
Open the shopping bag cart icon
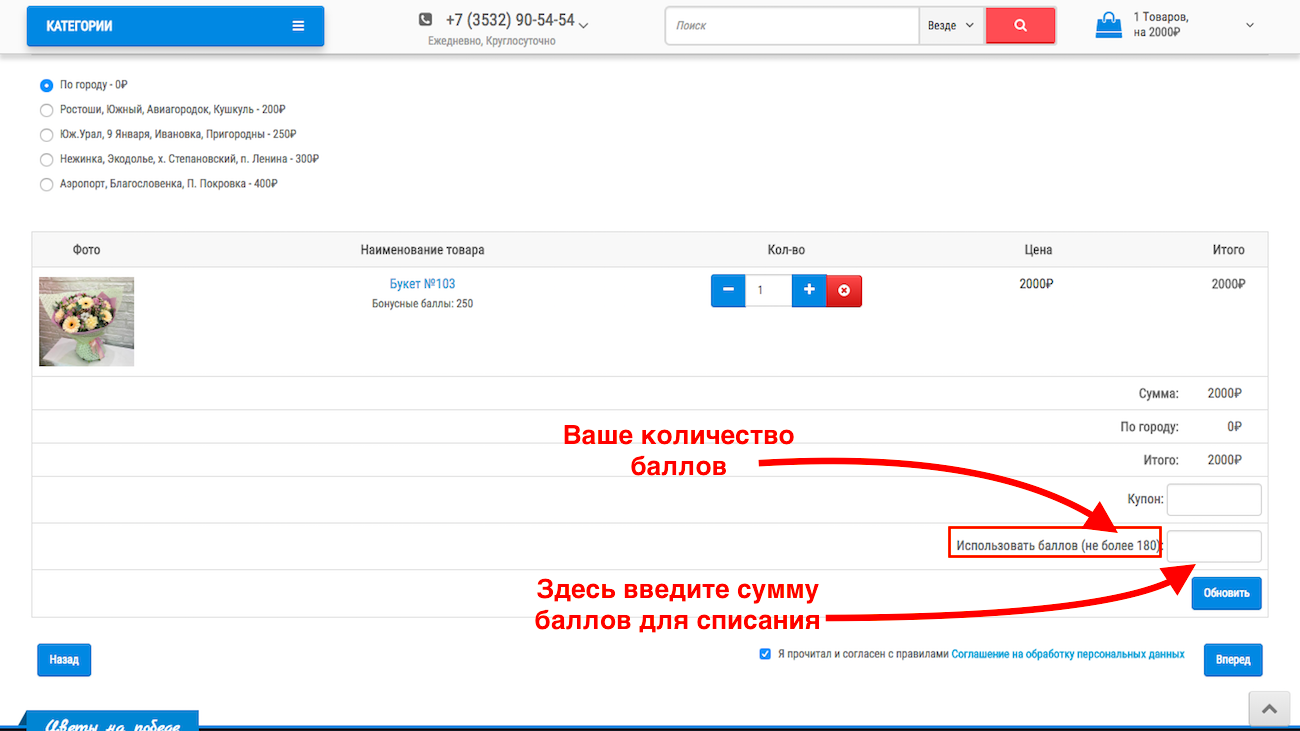click(x=1108, y=25)
